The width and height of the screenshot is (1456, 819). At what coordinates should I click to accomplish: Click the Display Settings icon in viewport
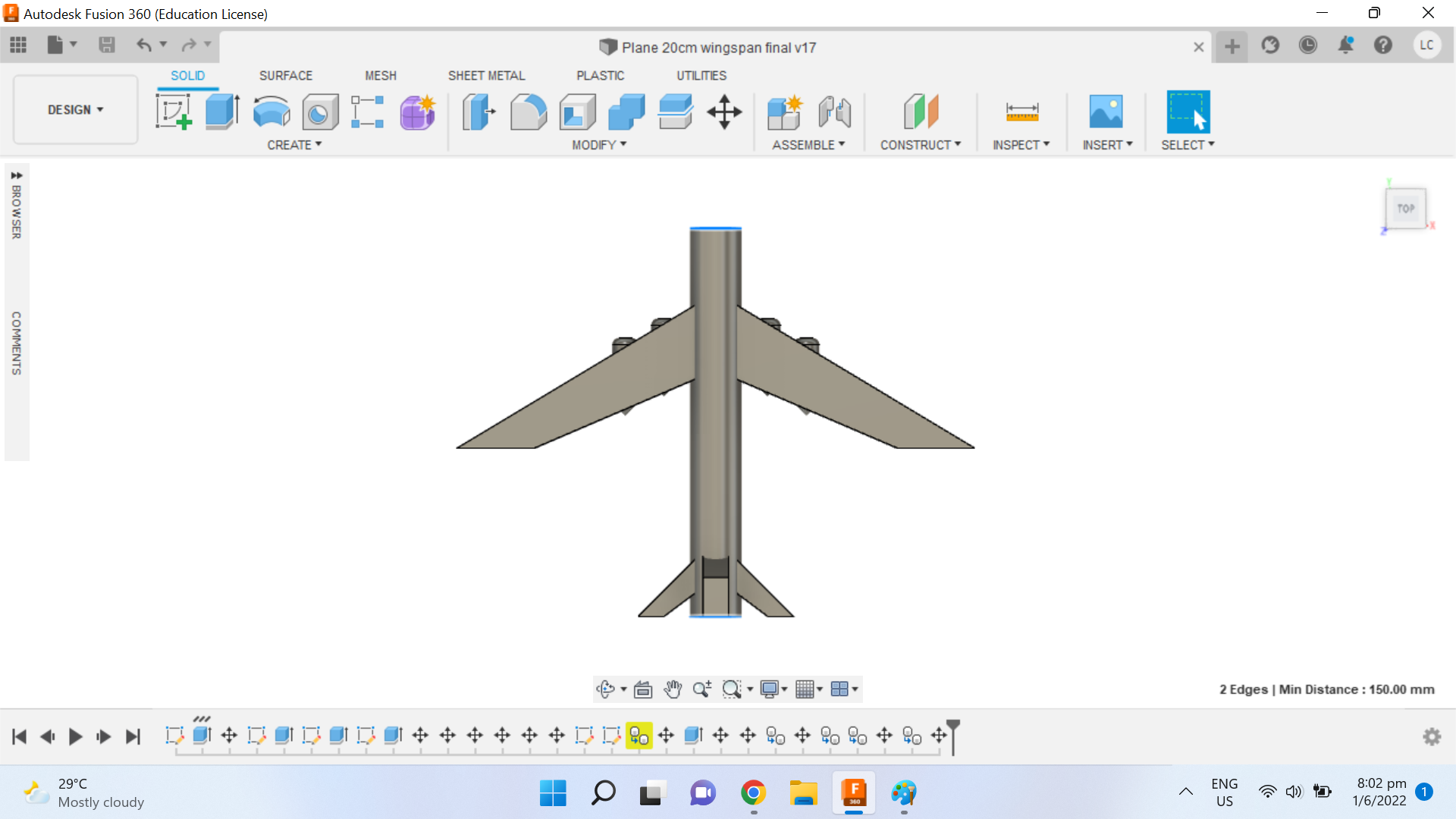coord(771,689)
